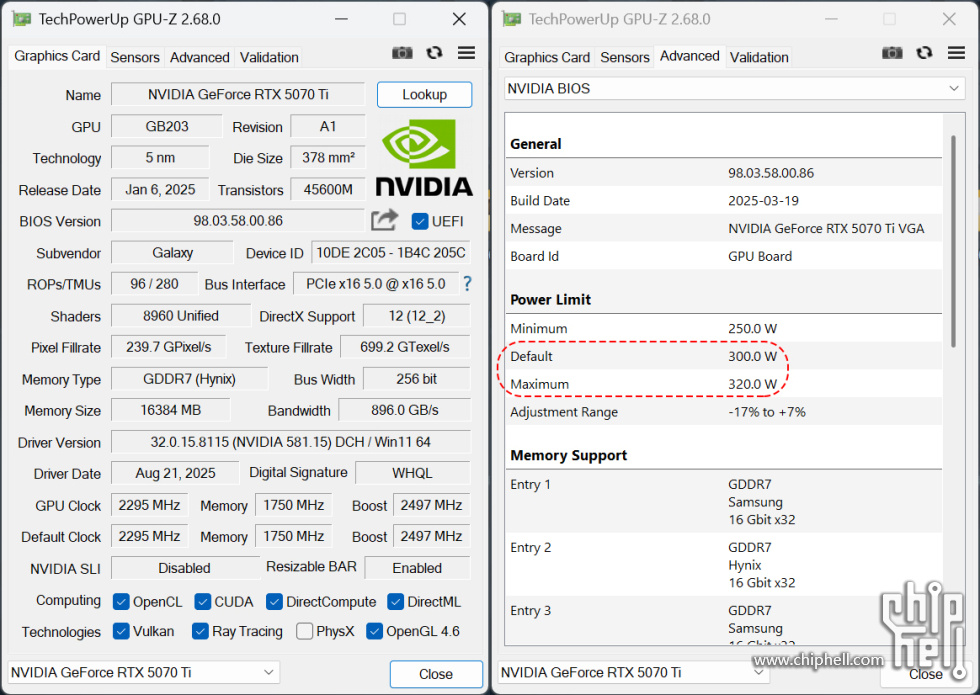980x695 pixels.
Task: Click the Lookup button
Action: tap(424, 94)
